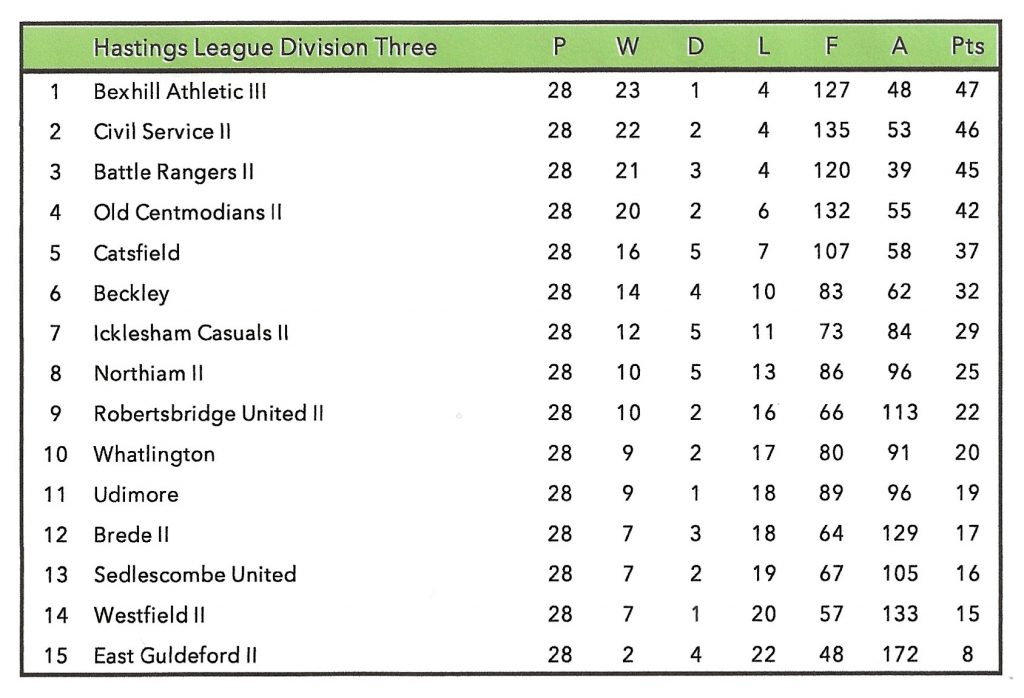Image resolution: width=1024 pixels, height=698 pixels.
Task: Click the Whatlington team name
Action: [154, 454]
